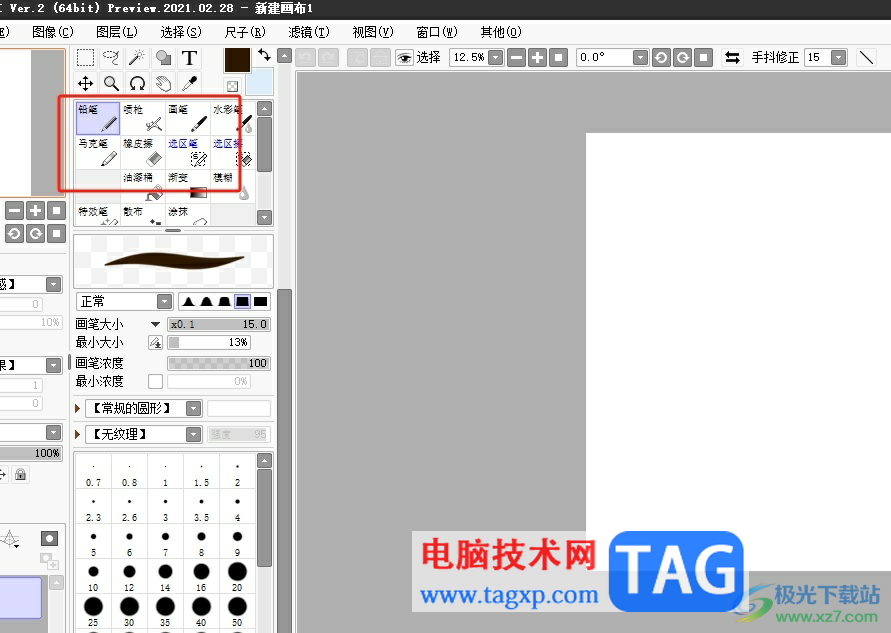Toggle pressure option beside 最小大小
The height and width of the screenshot is (633, 891).
click(x=155, y=343)
